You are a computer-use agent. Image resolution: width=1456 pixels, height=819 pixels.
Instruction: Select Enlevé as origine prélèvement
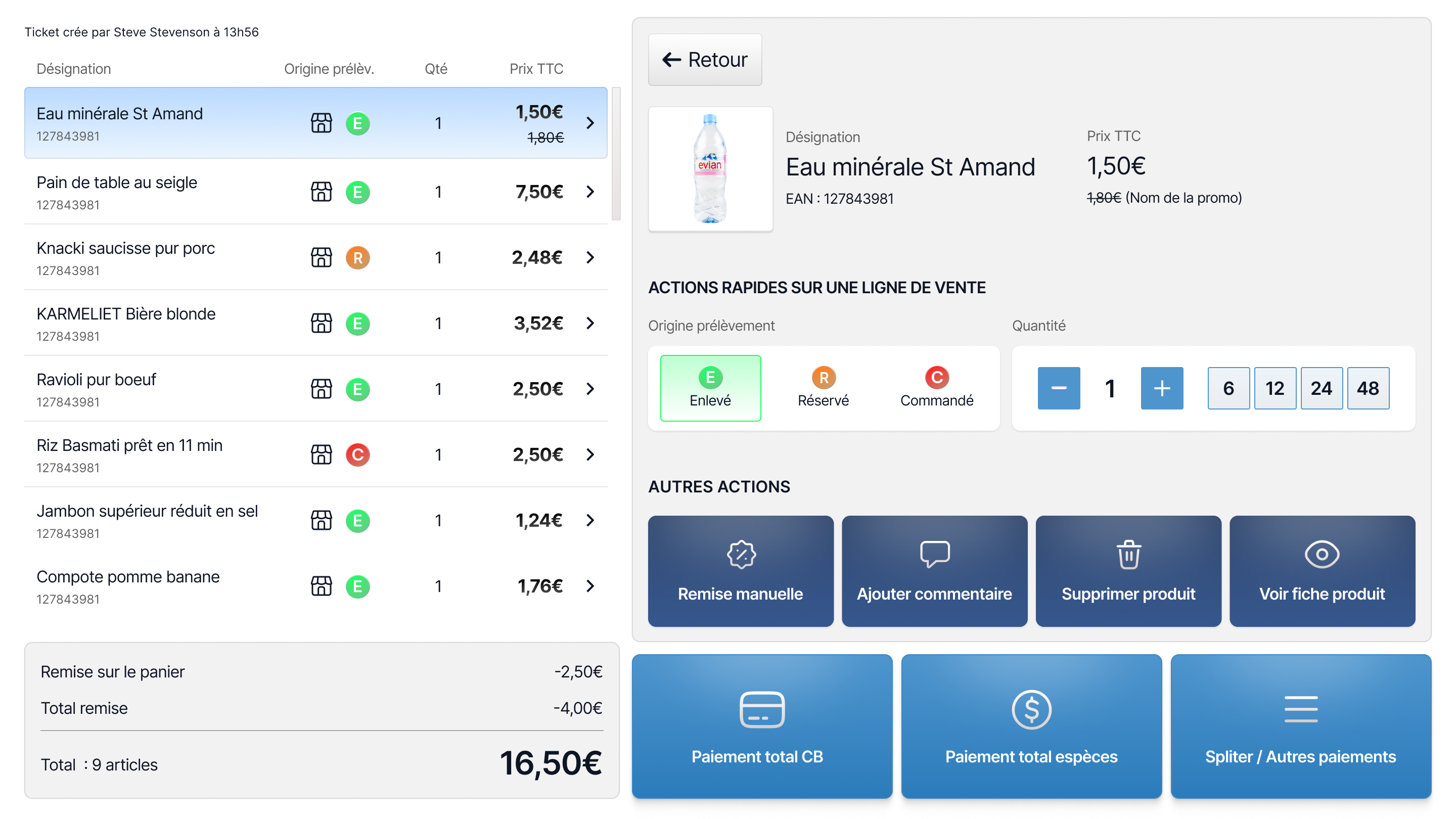[710, 388]
